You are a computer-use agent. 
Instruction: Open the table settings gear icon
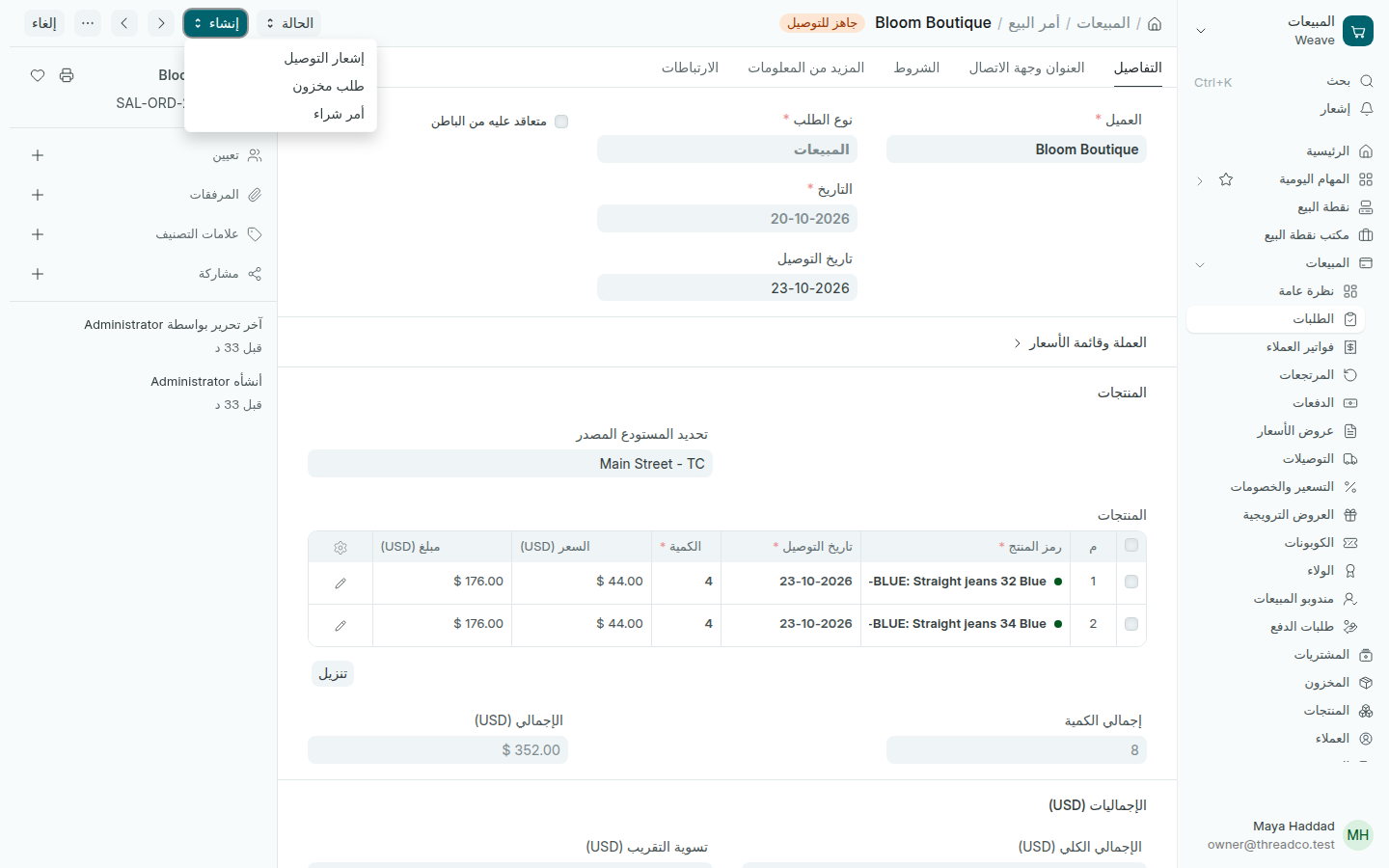(340, 547)
